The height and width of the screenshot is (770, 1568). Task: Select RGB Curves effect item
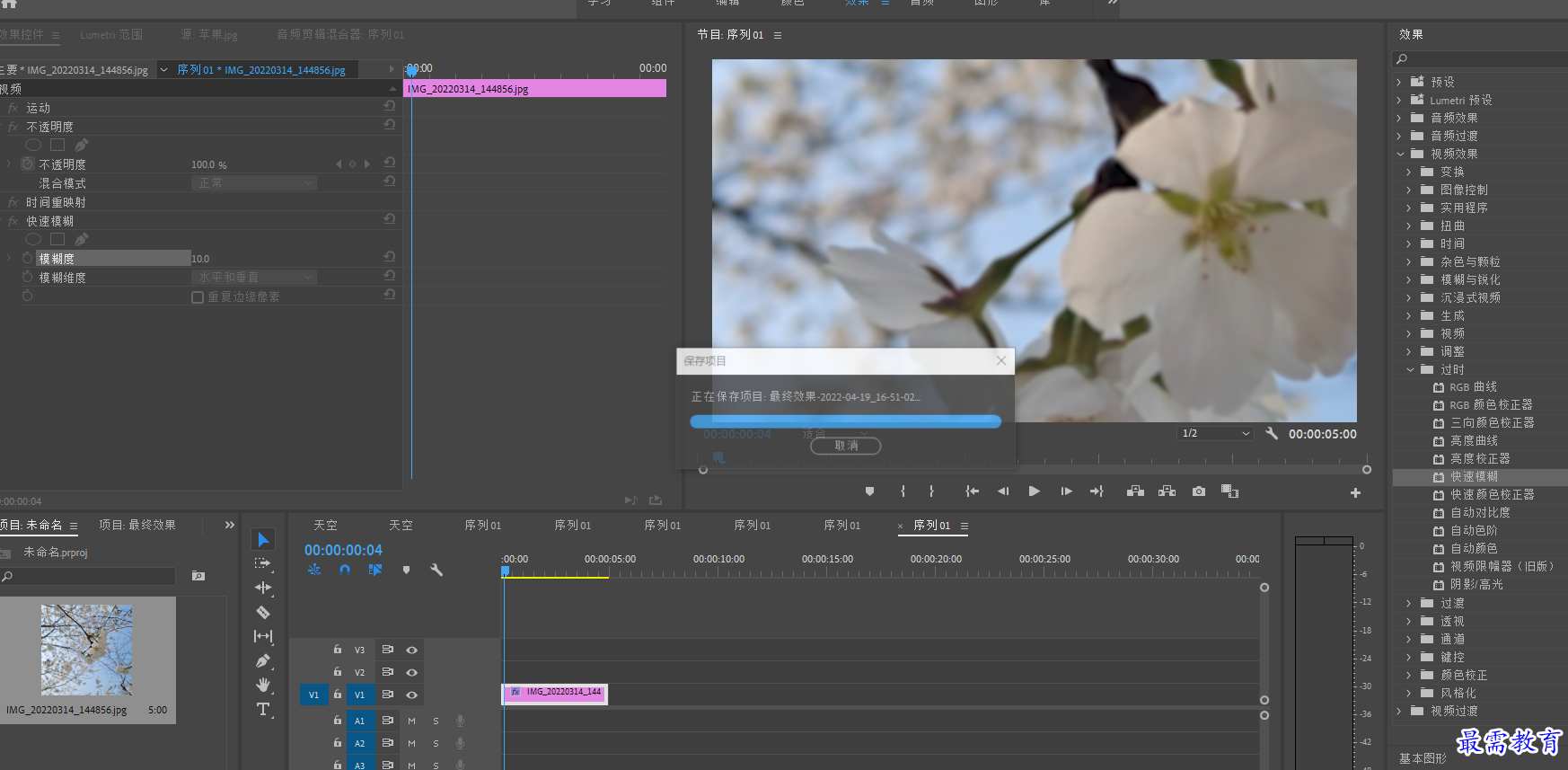tap(1473, 387)
